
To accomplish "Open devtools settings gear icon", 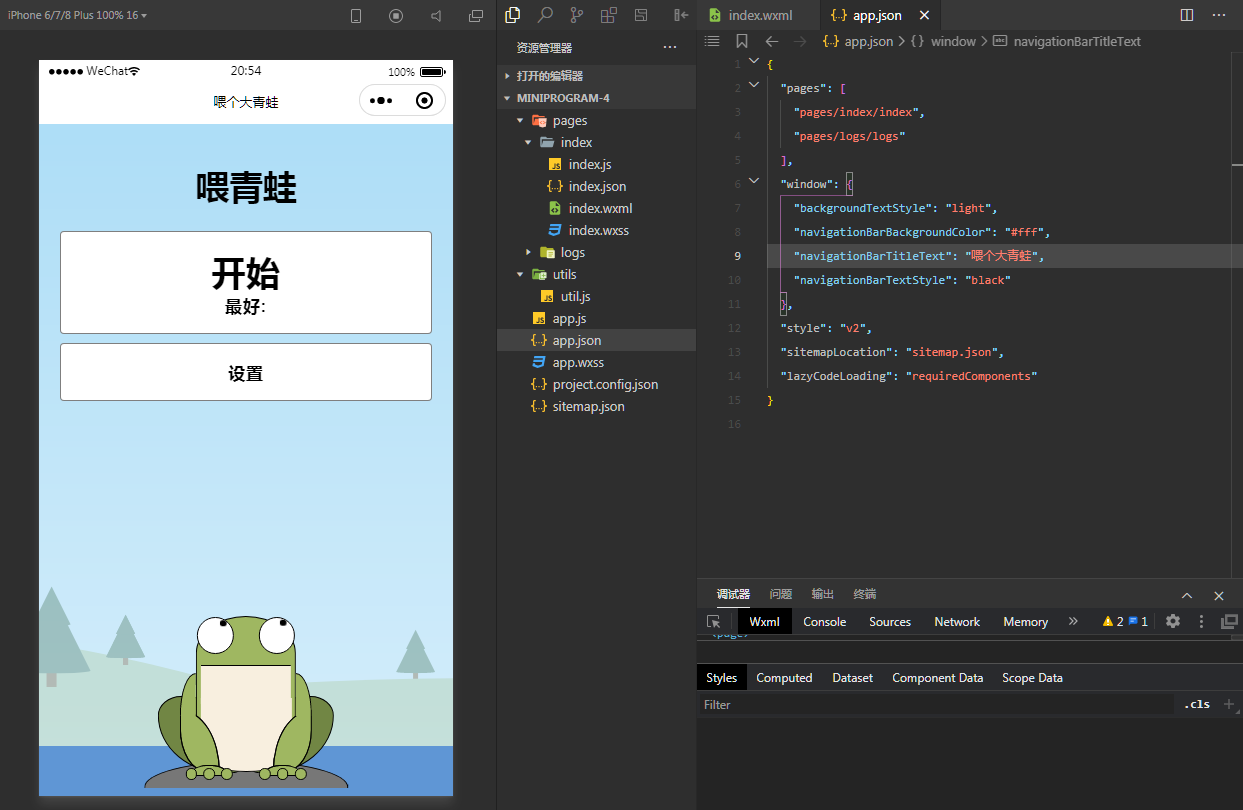I will click(x=1173, y=621).
